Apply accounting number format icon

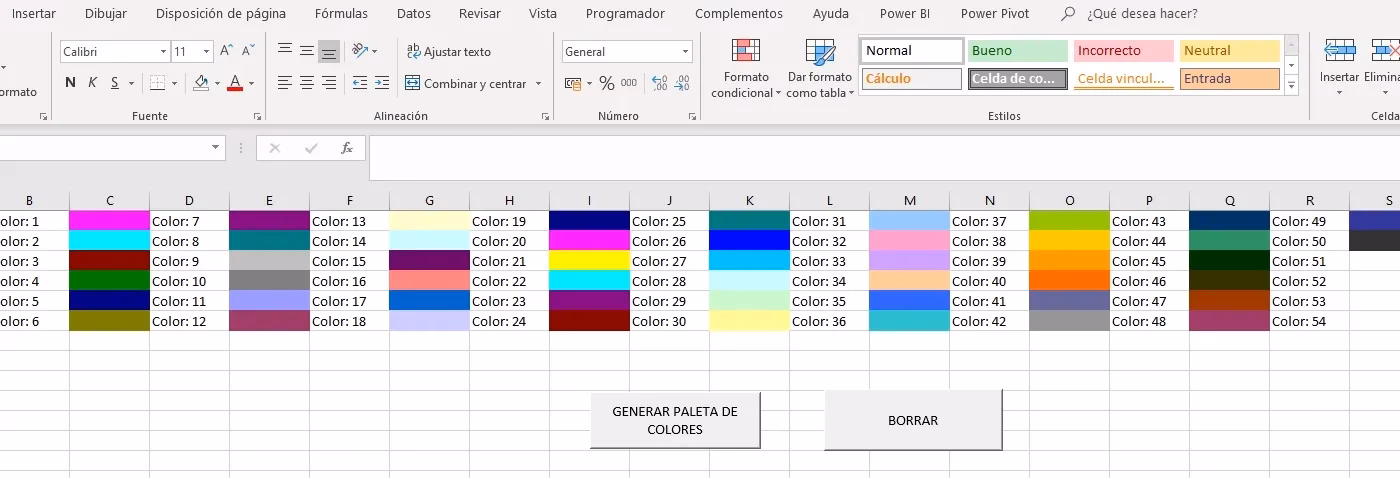(x=573, y=83)
